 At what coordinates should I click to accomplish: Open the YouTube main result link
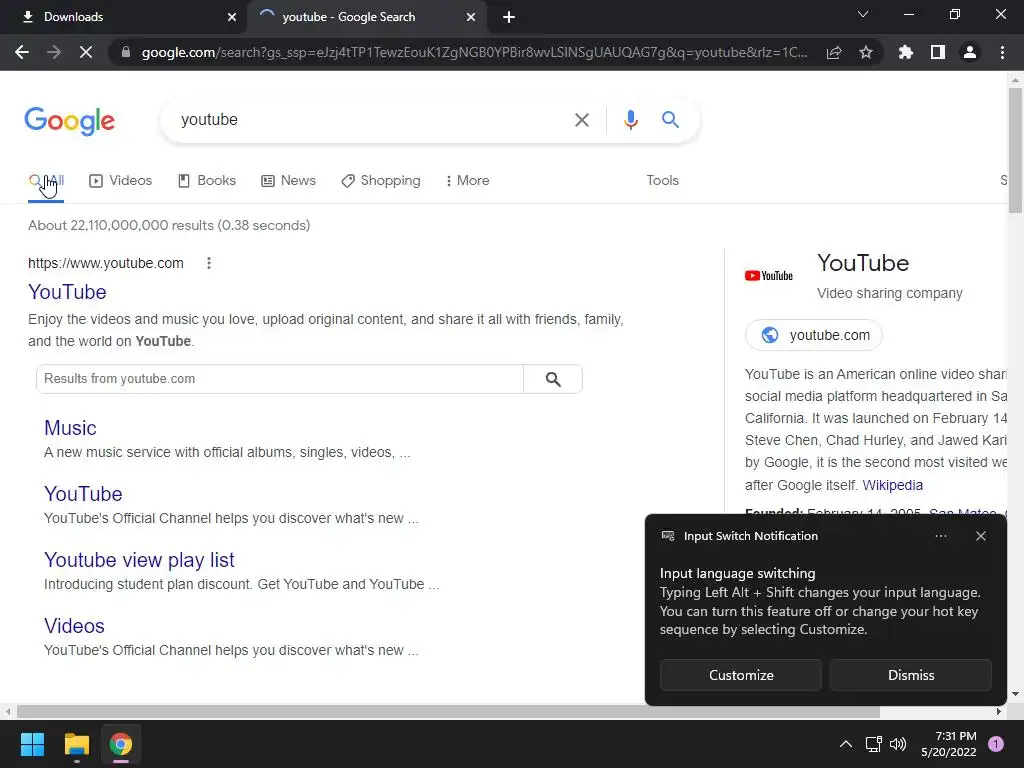67,292
